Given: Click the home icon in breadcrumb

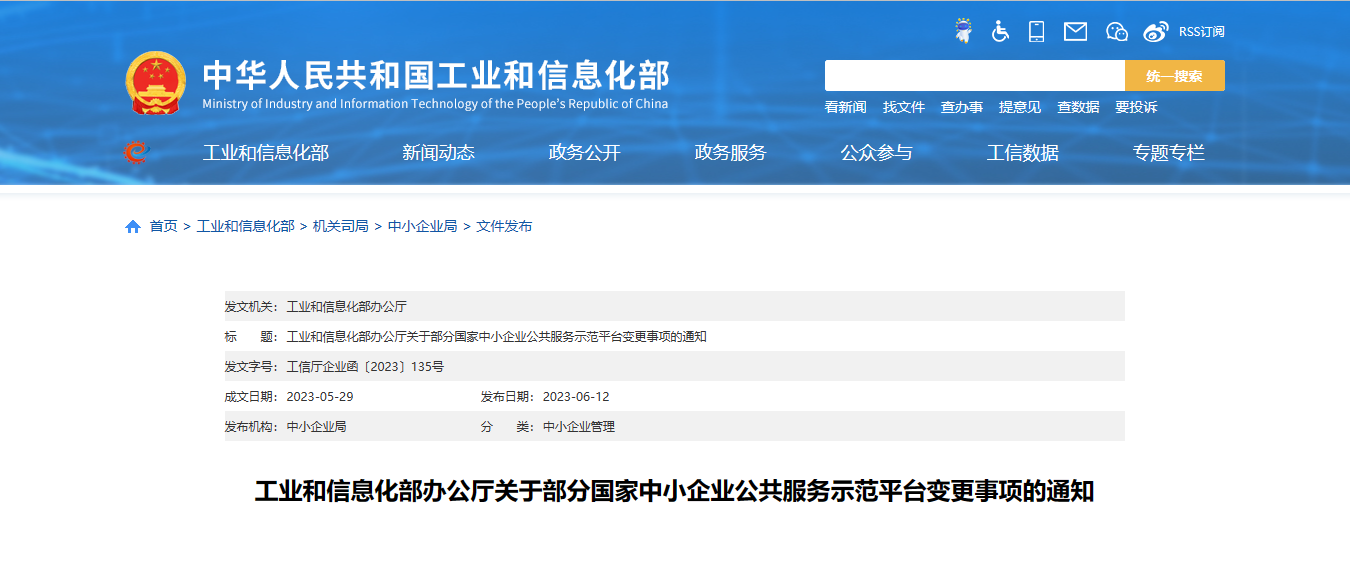Looking at the screenshot, I should point(133,227).
